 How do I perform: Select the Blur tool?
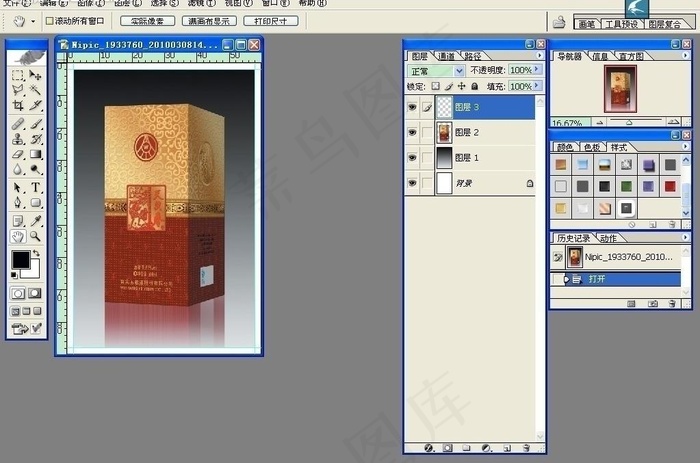(x=18, y=169)
